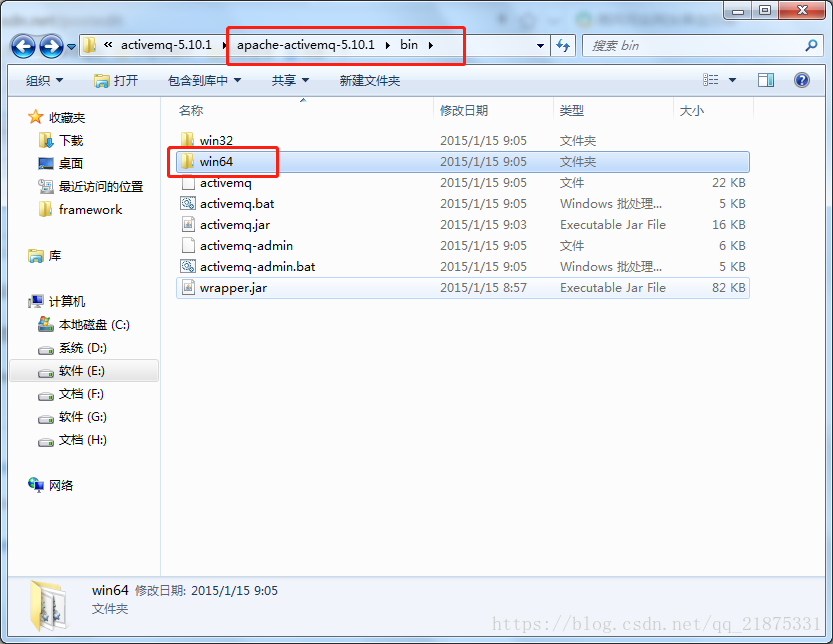Select activemq.bat batch file
The height and width of the screenshot is (644, 833).
pyautogui.click(x=462, y=204)
